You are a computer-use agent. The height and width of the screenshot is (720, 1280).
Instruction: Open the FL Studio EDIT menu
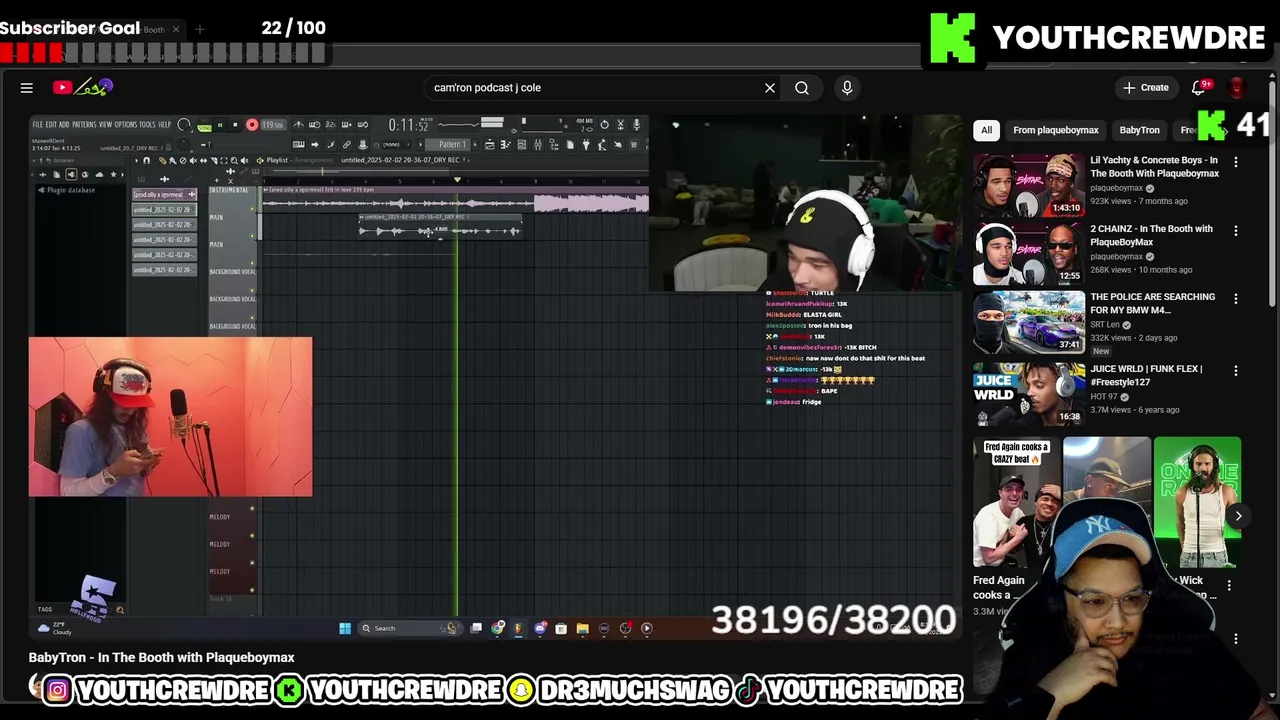(51, 125)
